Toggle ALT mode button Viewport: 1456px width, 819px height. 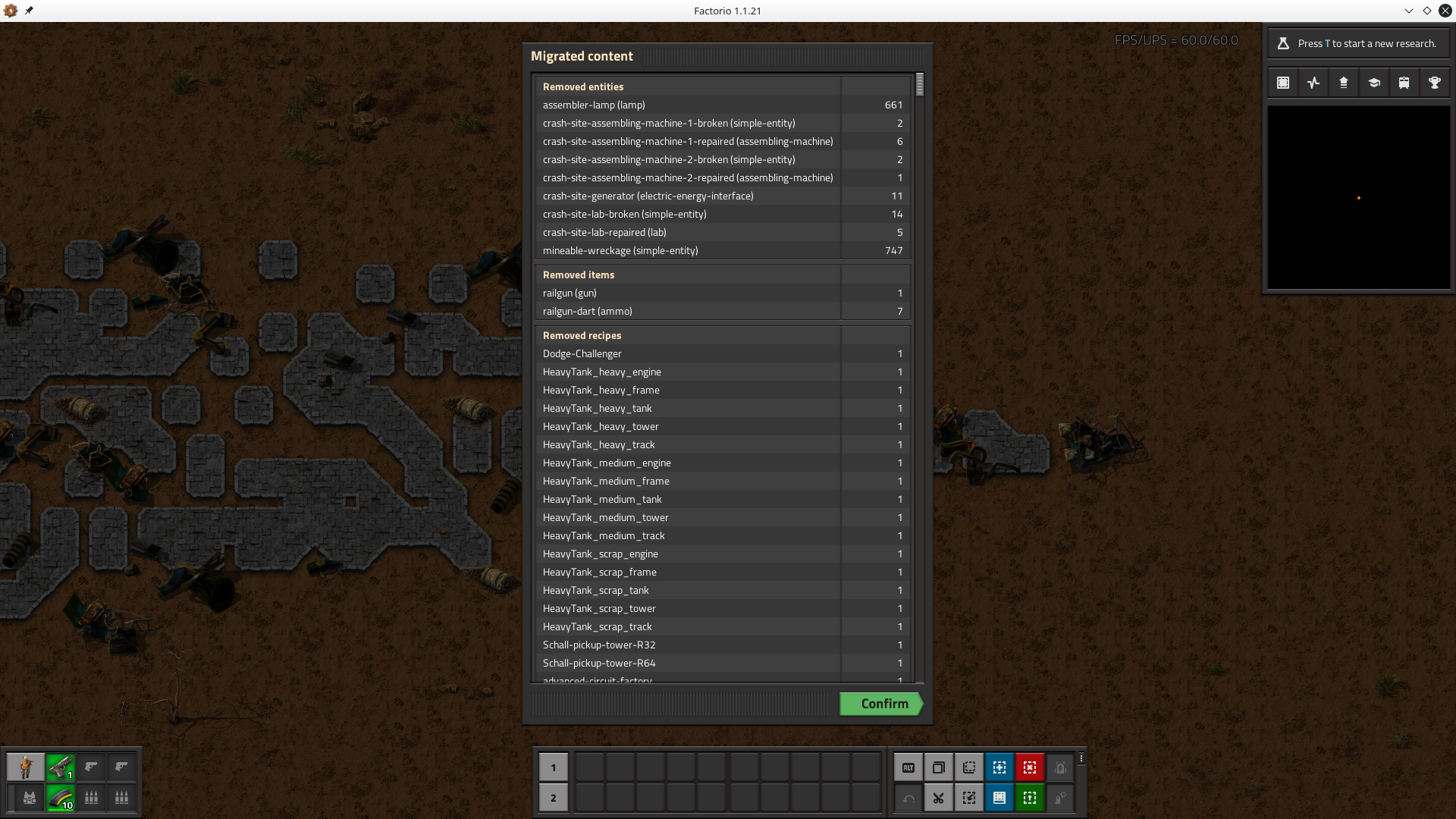908,767
